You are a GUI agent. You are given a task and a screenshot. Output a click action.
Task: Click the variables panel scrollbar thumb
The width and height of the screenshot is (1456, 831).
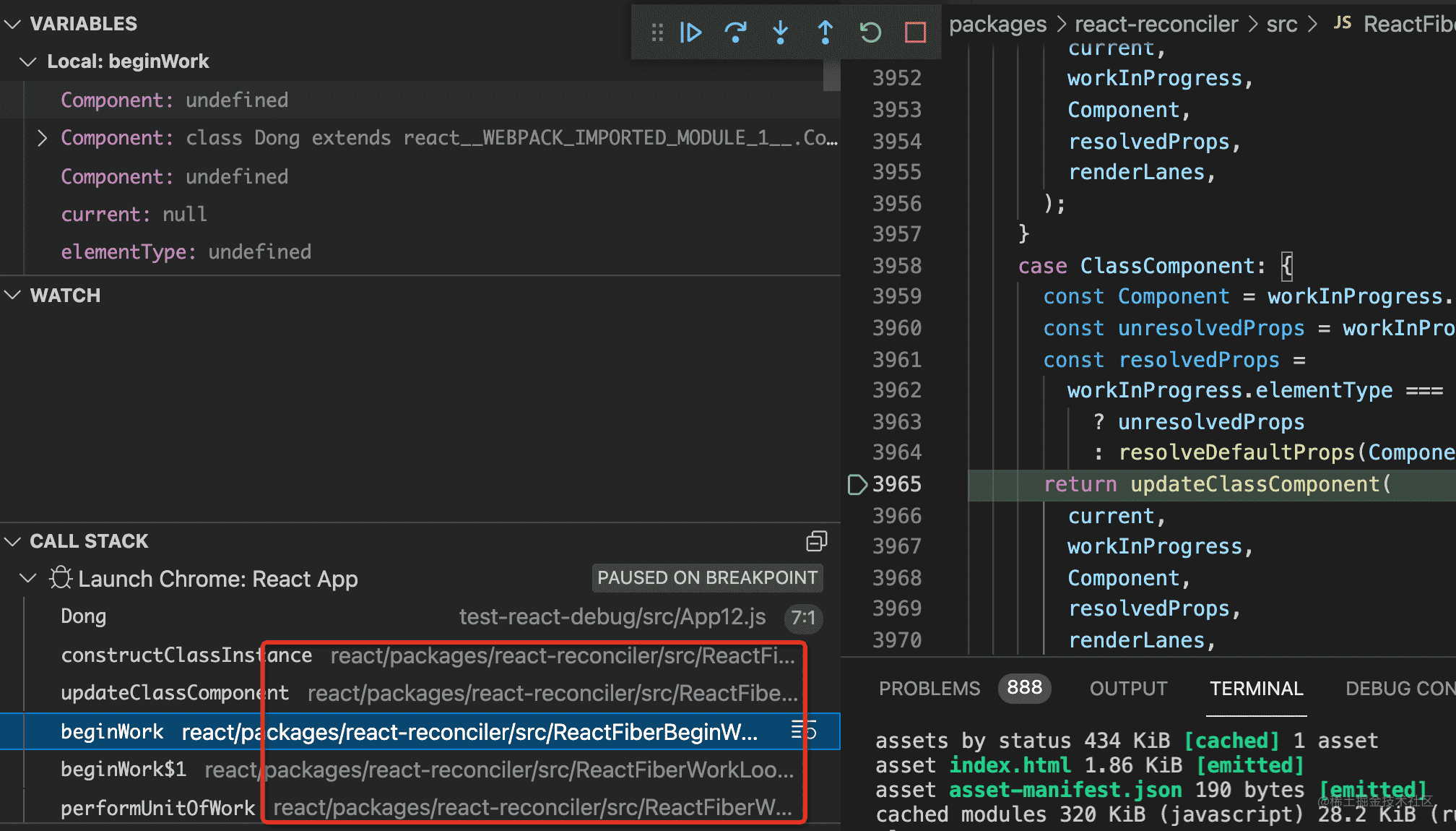coord(831,75)
